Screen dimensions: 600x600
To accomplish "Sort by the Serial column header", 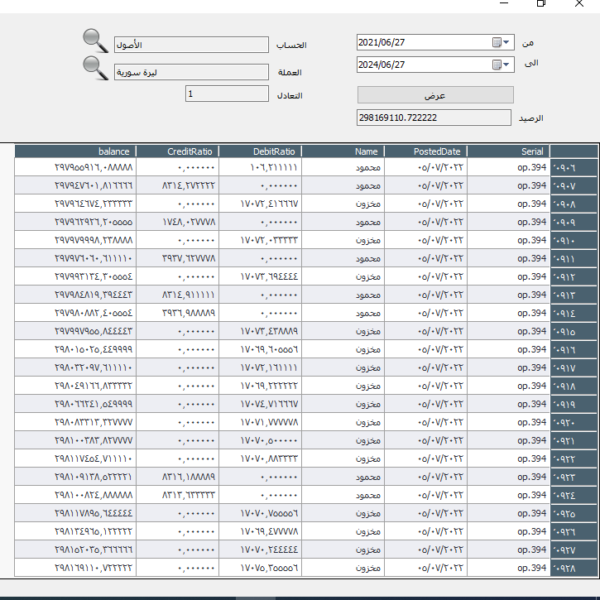I will (x=509, y=152).
